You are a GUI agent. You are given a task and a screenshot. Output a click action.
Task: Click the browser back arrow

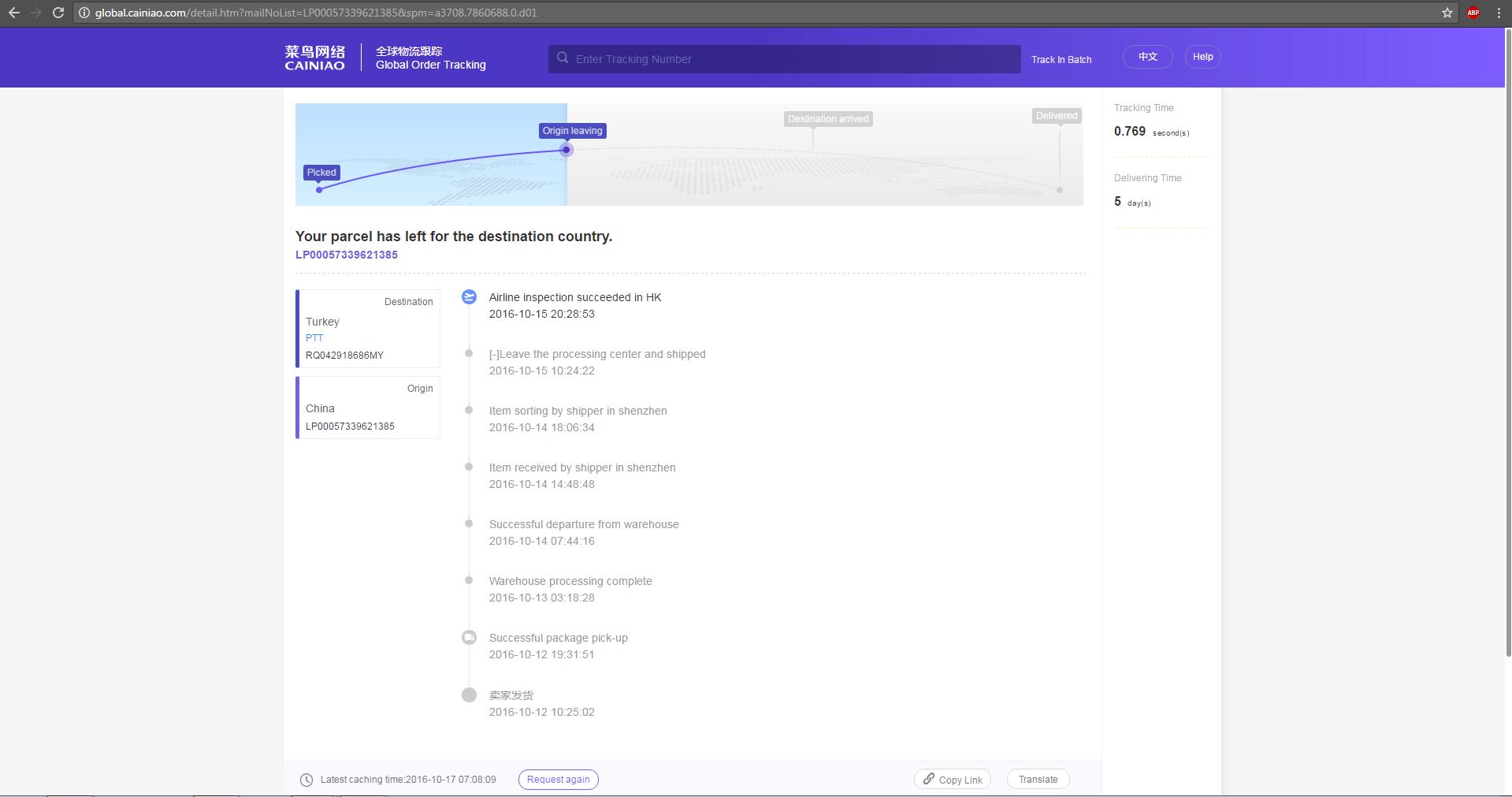(x=14, y=13)
